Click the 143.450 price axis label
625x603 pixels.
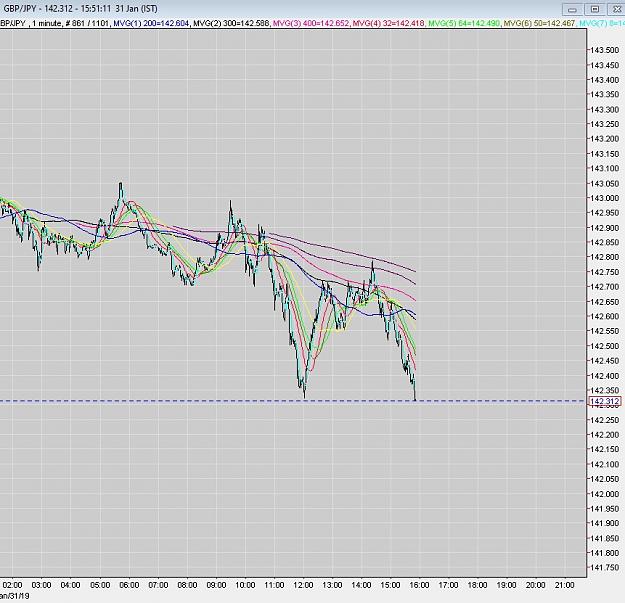[605, 65]
